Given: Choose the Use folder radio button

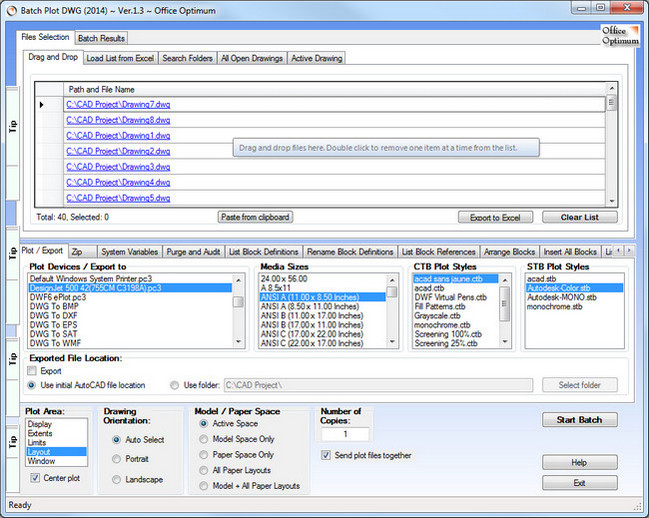Looking at the screenshot, I should tap(174, 384).
